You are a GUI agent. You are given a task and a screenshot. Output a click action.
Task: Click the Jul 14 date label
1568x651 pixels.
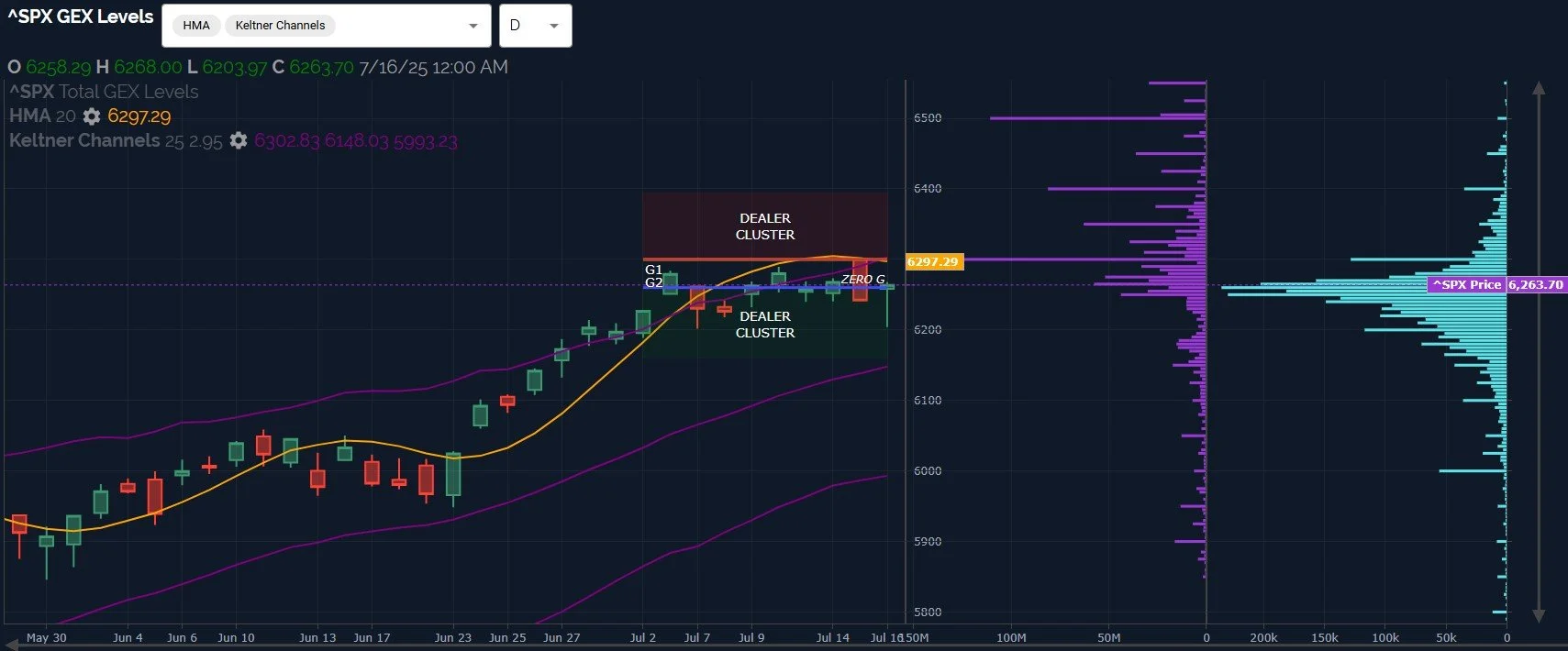point(833,637)
